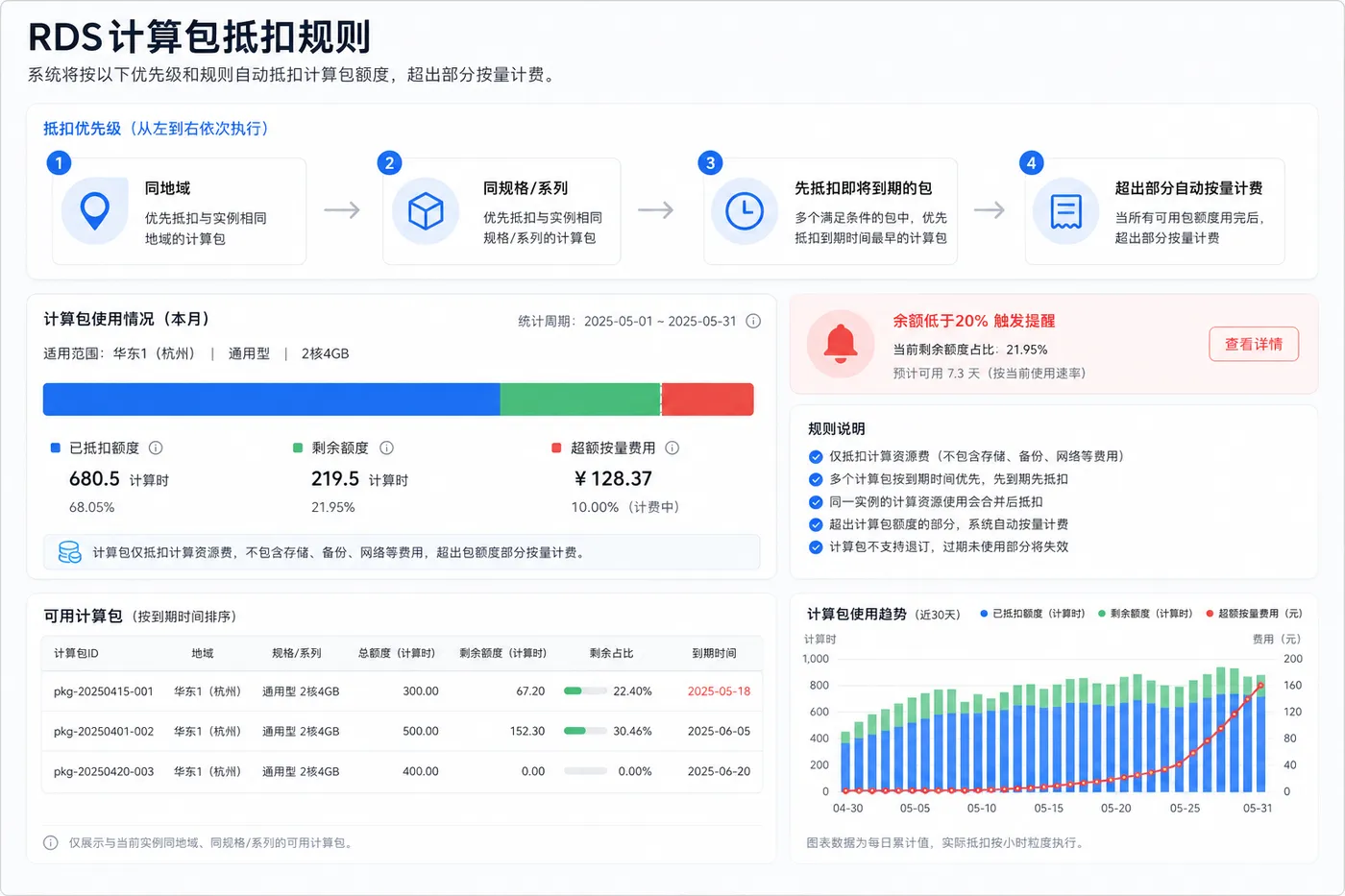Viewport: 1345px width, 896px height.
Task: Show info tooltip icon next to 已抵扣额度
Action: 156,448
